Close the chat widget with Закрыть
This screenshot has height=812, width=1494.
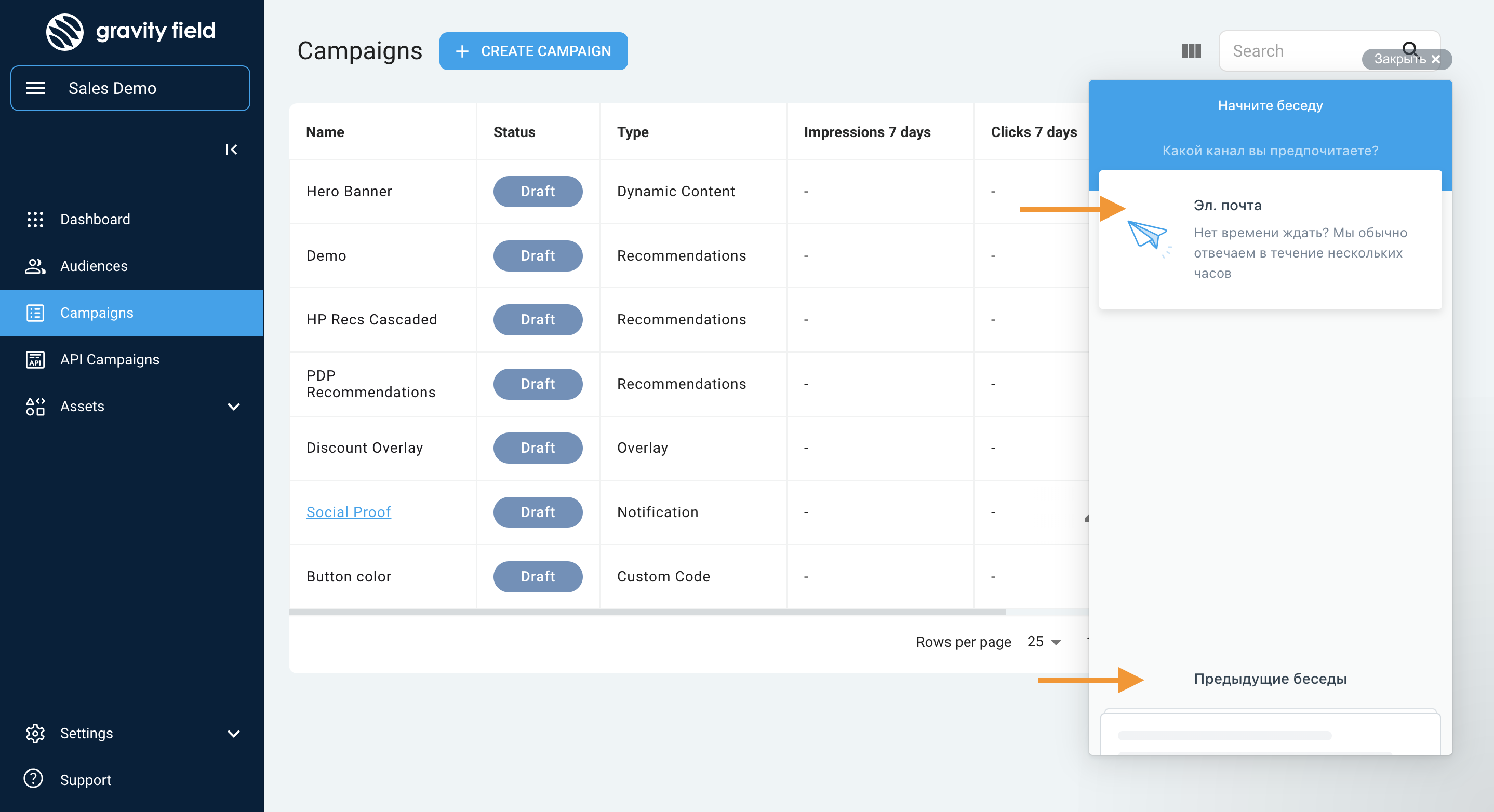coord(1406,59)
